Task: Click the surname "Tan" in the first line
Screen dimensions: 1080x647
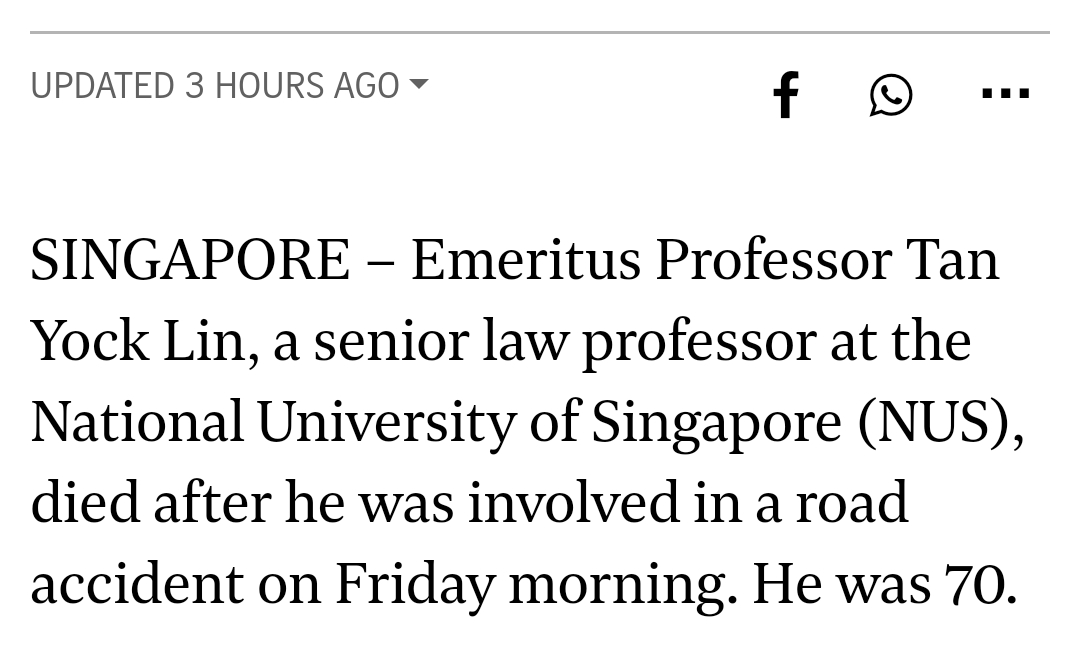Action: tap(952, 260)
